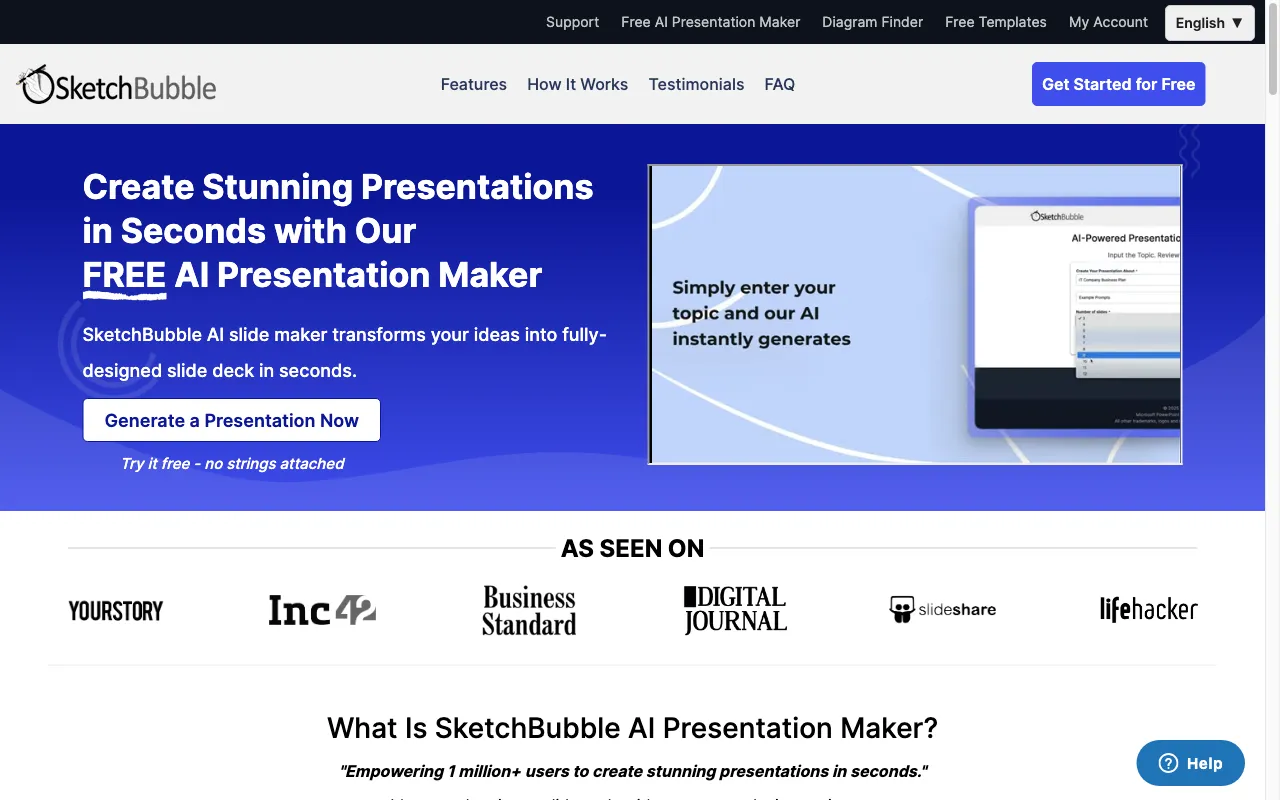Click the Lifehacker logo
Screen dimensions: 1280x800
1148,609
